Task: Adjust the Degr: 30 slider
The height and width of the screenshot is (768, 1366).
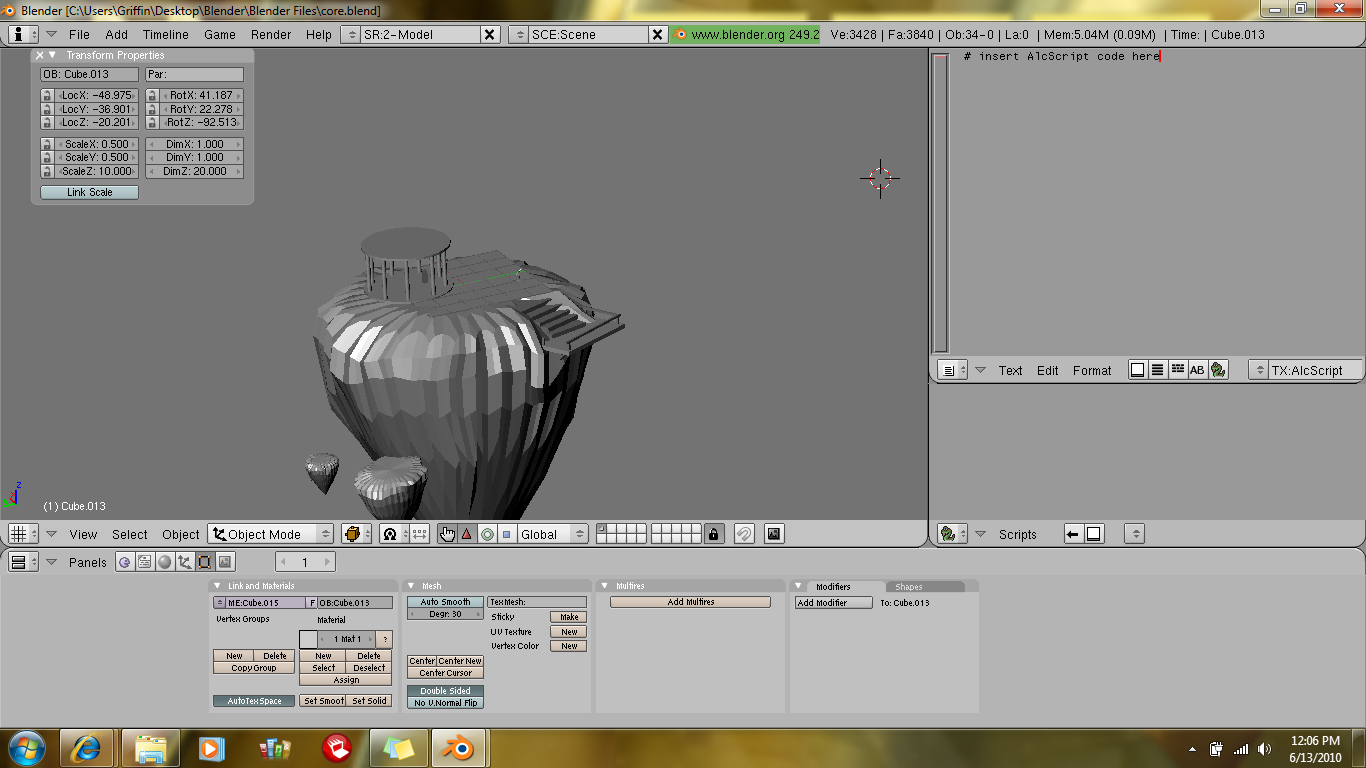Action: point(445,614)
